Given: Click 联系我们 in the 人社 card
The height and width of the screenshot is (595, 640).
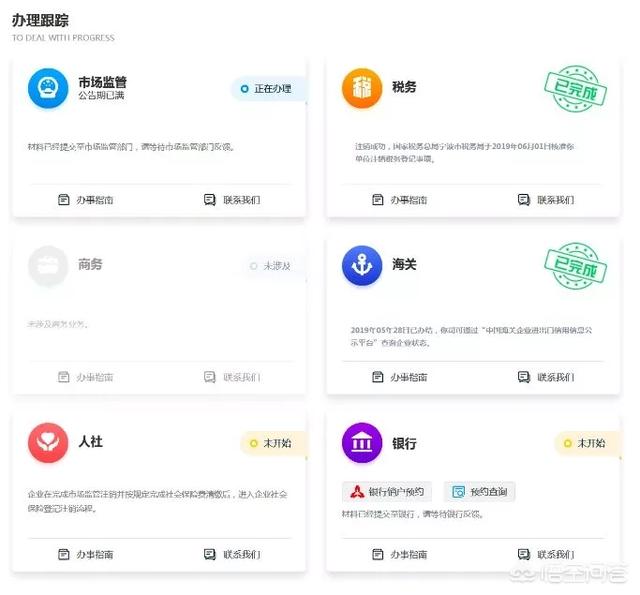Looking at the screenshot, I should pos(232,554).
